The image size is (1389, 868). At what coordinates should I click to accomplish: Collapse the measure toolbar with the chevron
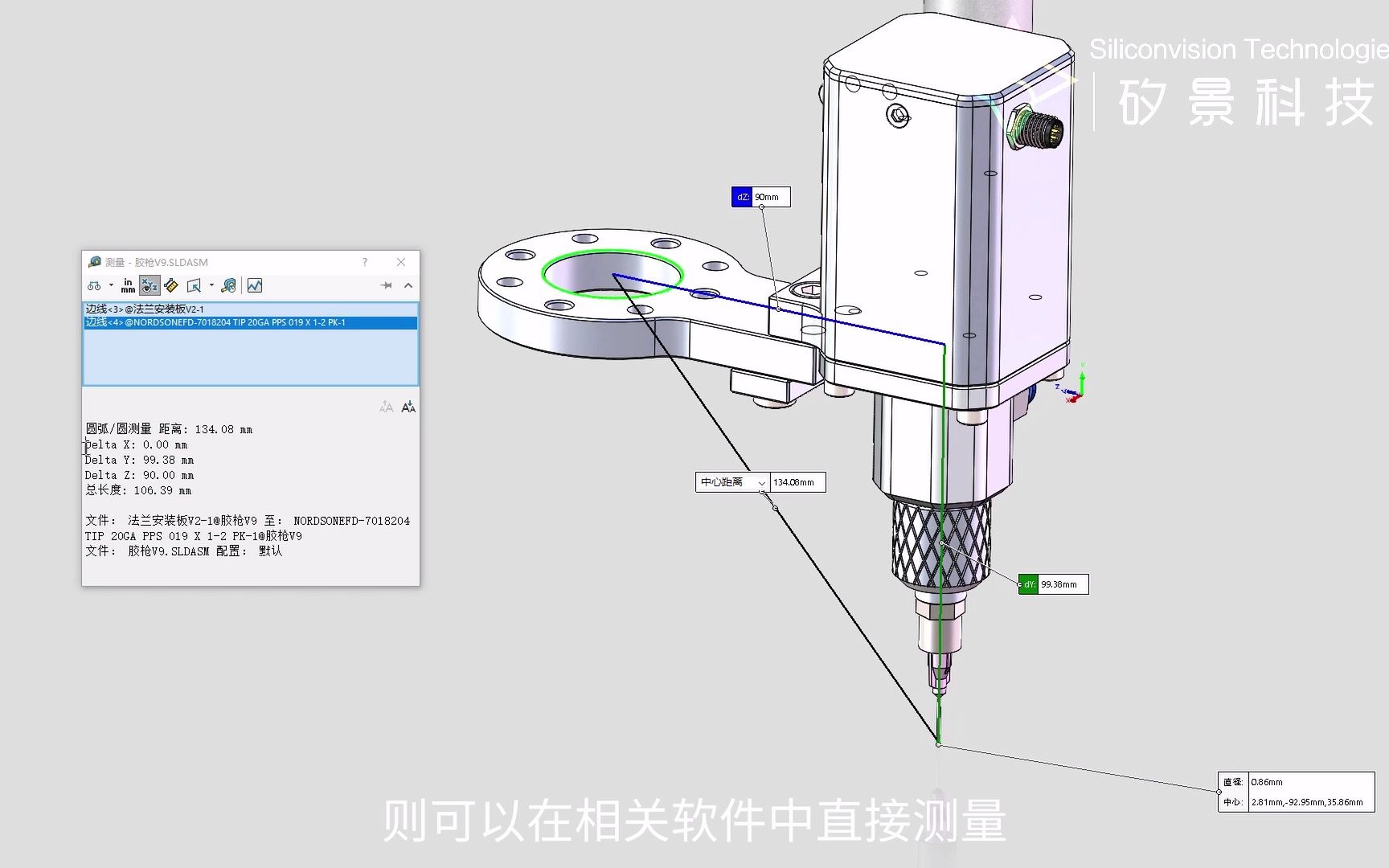[x=408, y=285]
